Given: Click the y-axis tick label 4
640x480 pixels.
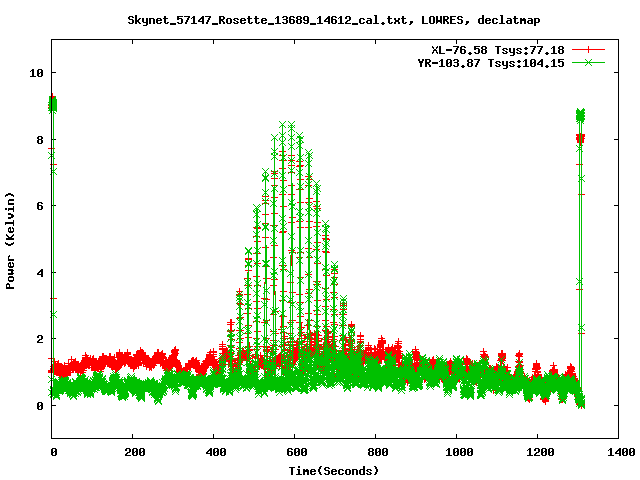Looking at the screenshot, I should coord(40,273).
